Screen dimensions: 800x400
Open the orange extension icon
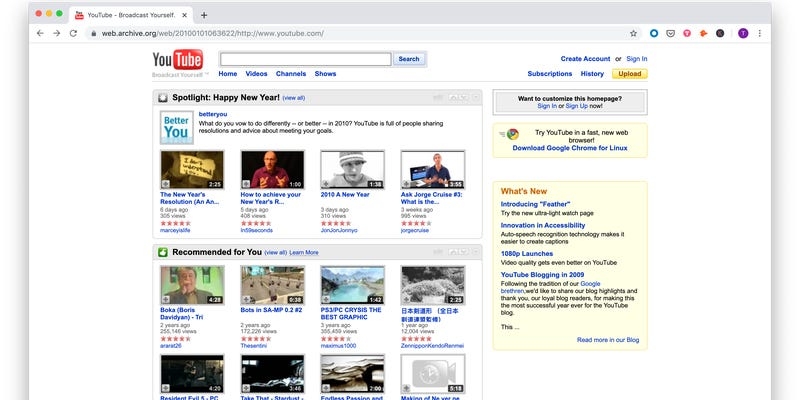point(703,33)
